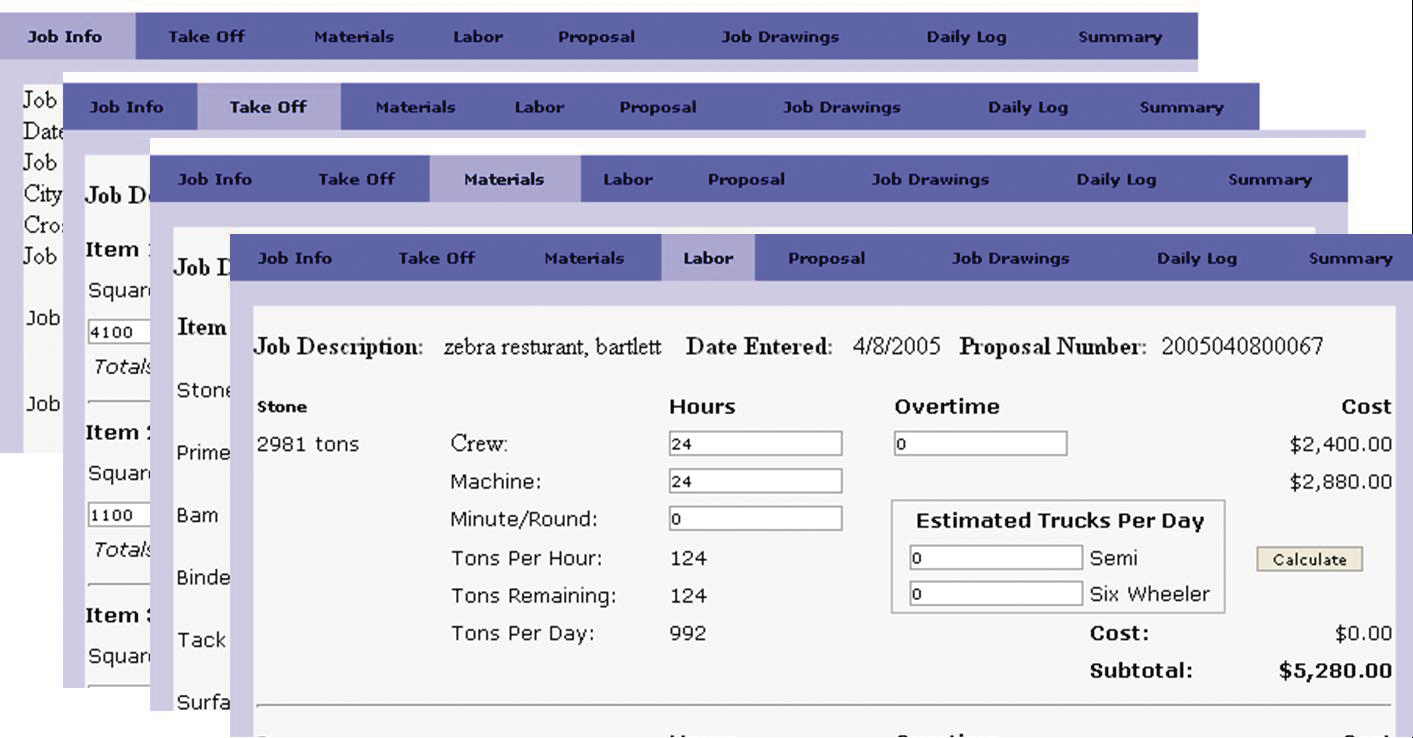The width and height of the screenshot is (1413, 738).
Task: Click the Tons Per Day value 992
Action: (688, 633)
